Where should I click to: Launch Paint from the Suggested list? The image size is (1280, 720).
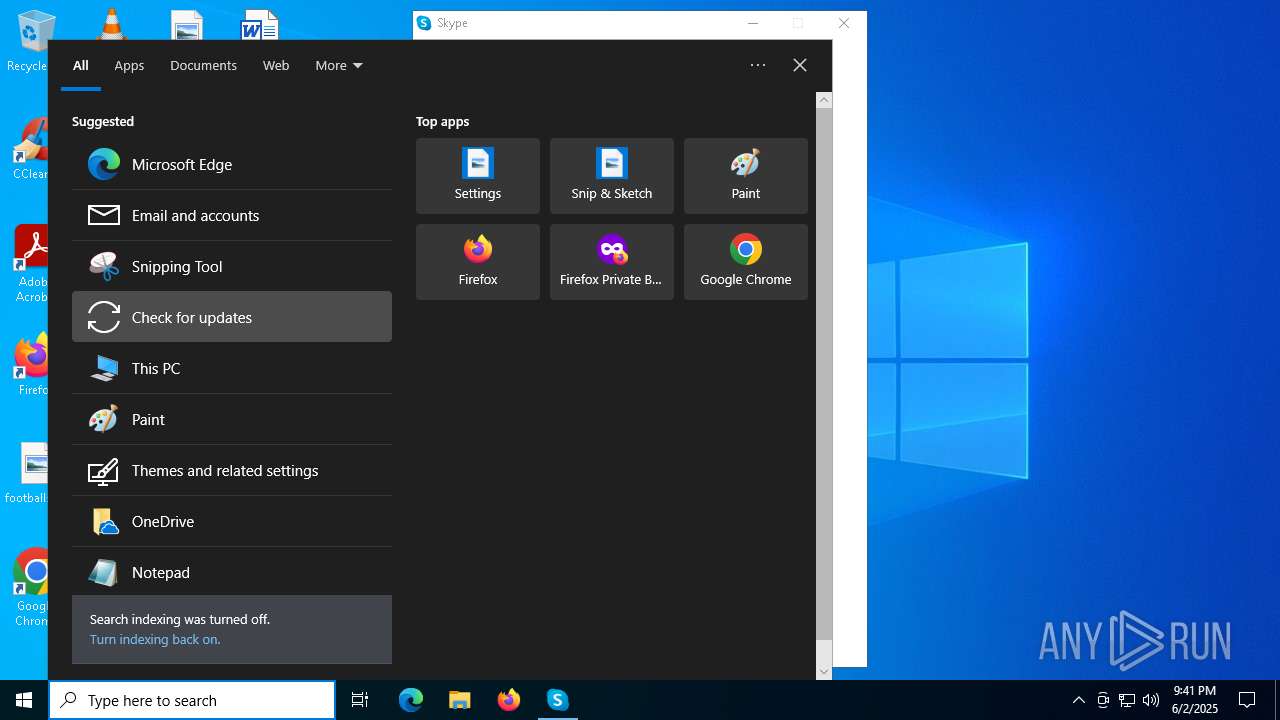point(232,419)
